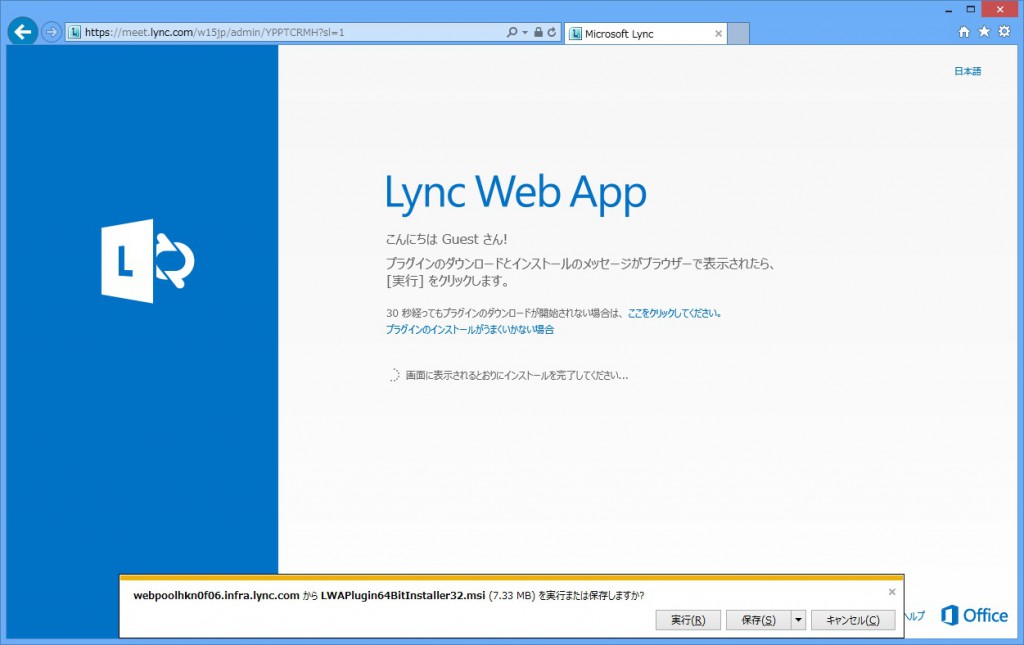Click inside the browser address bar
Viewport: 1024px width, 645px height.
(x=300, y=31)
